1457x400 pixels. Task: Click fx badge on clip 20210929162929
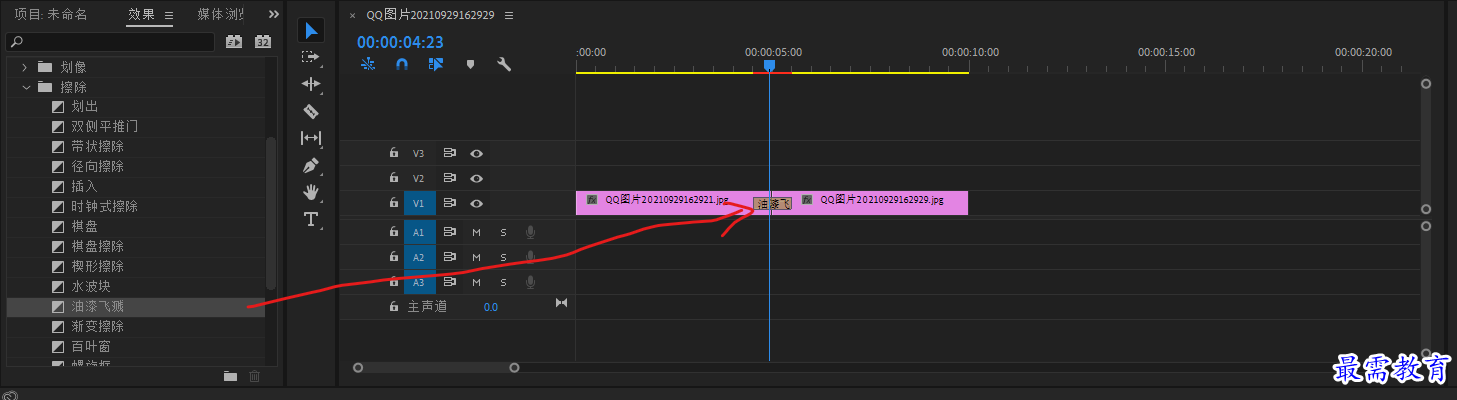click(807, 200)
